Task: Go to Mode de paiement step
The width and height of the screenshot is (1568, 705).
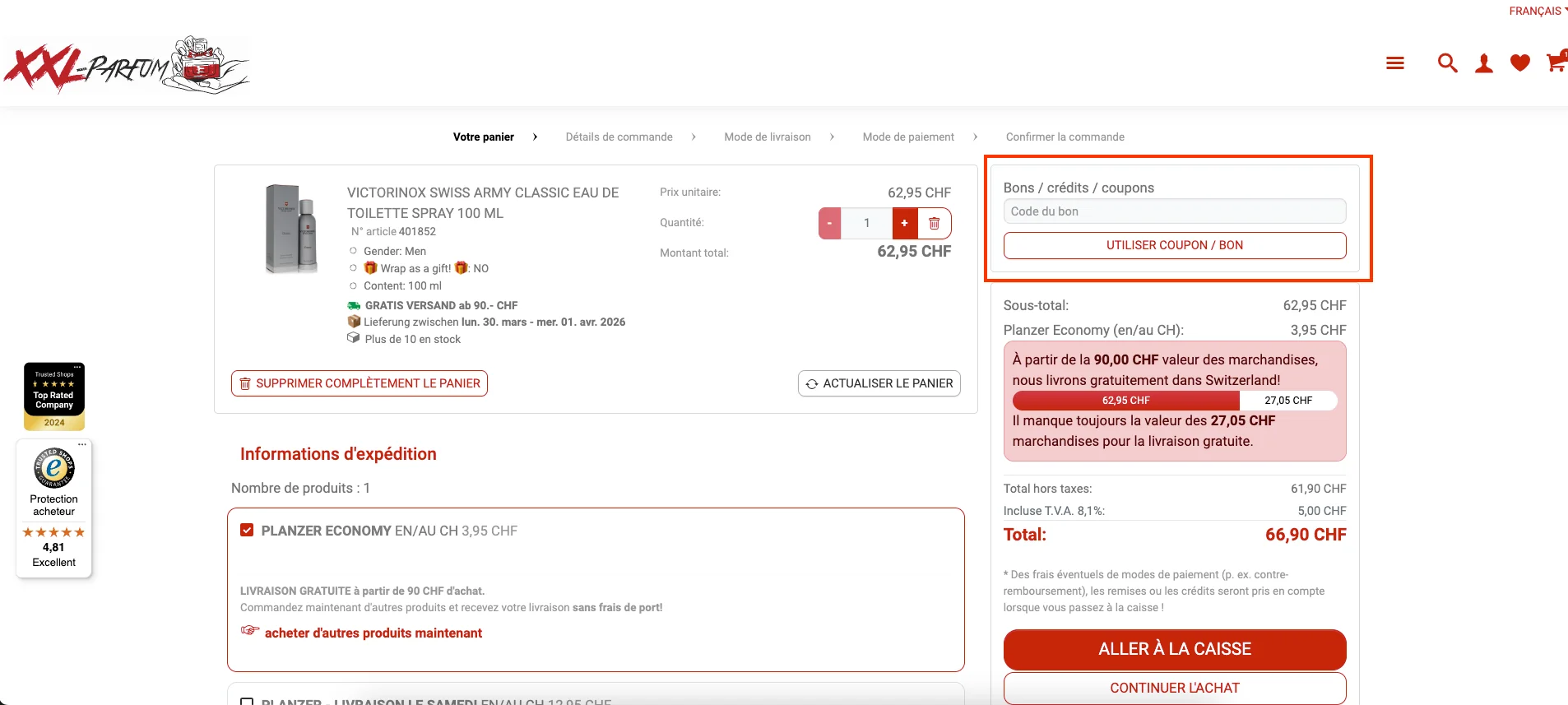Action: [908, 137]
